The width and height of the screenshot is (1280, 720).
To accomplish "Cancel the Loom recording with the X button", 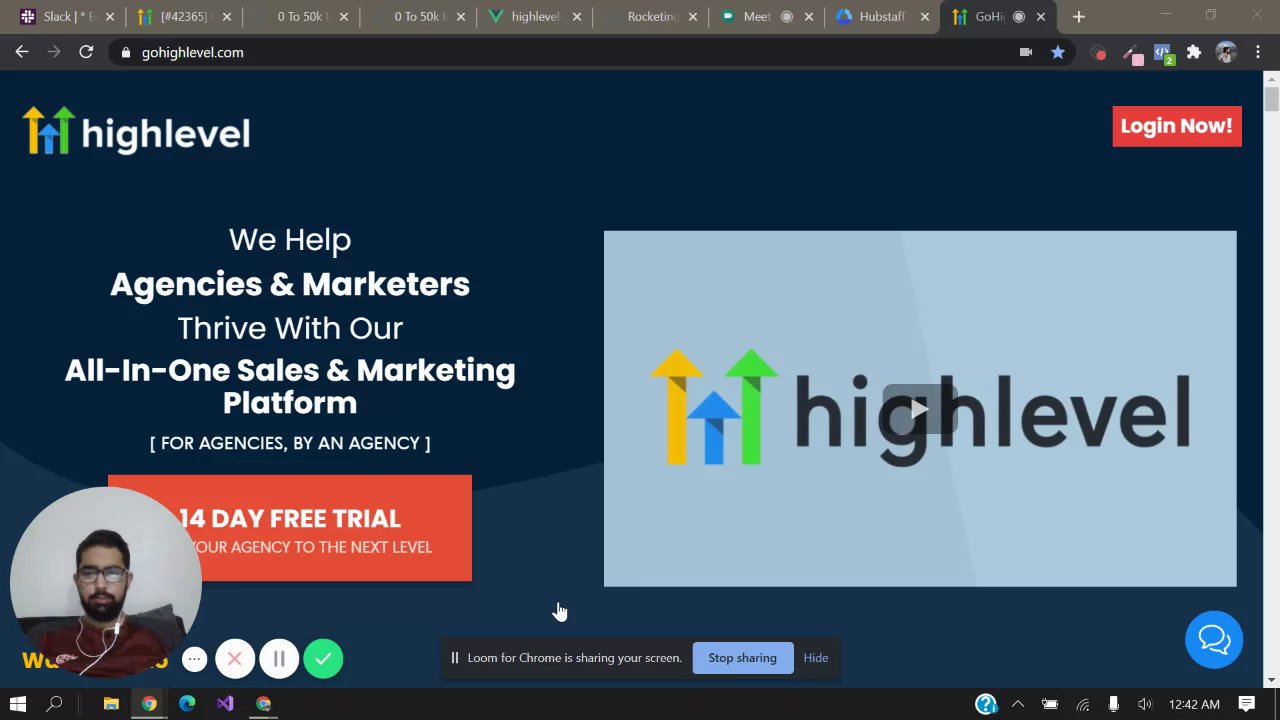I will point(235,659).
